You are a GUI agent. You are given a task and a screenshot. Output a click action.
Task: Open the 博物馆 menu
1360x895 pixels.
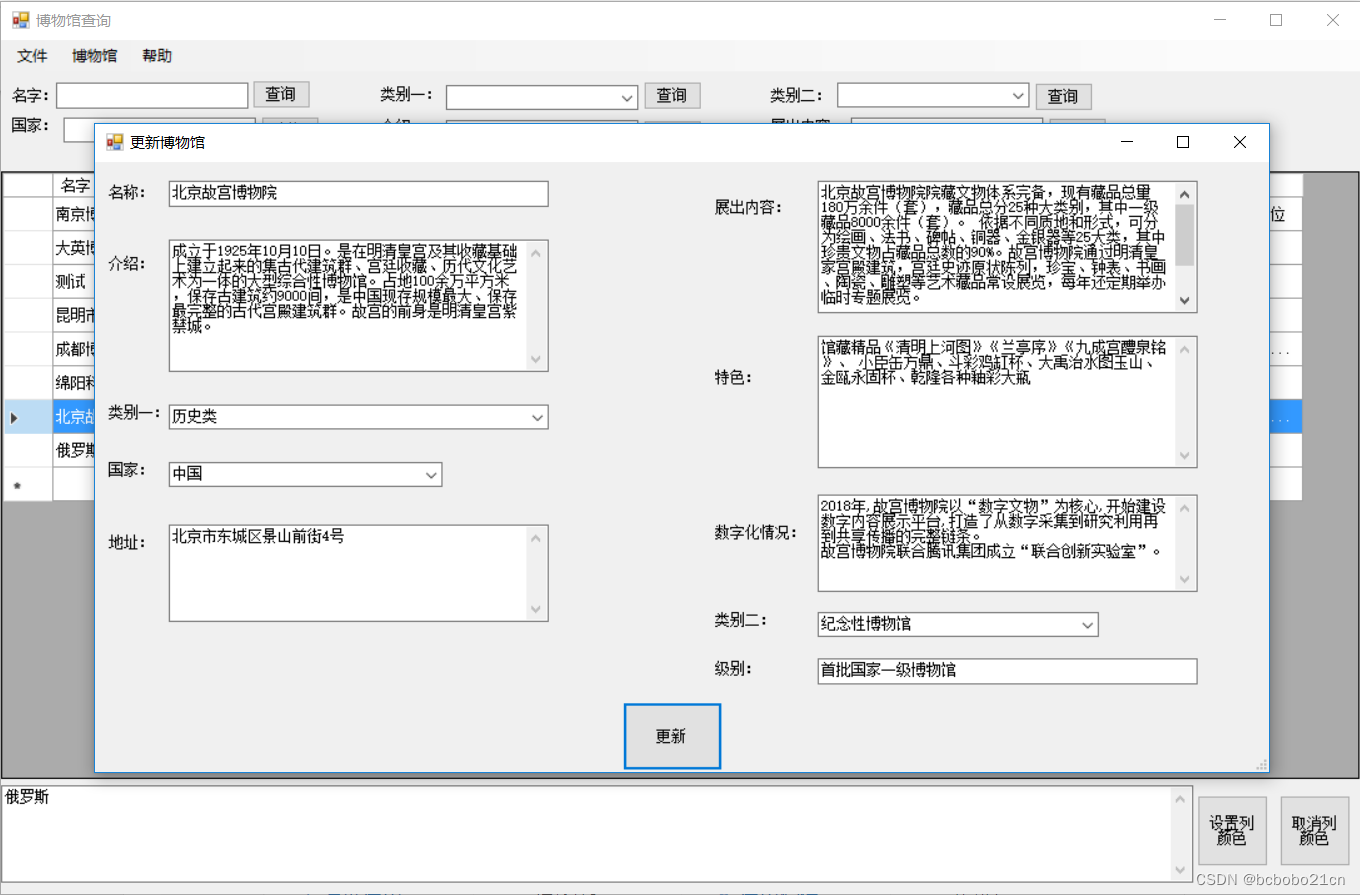[x=94, y=56]
